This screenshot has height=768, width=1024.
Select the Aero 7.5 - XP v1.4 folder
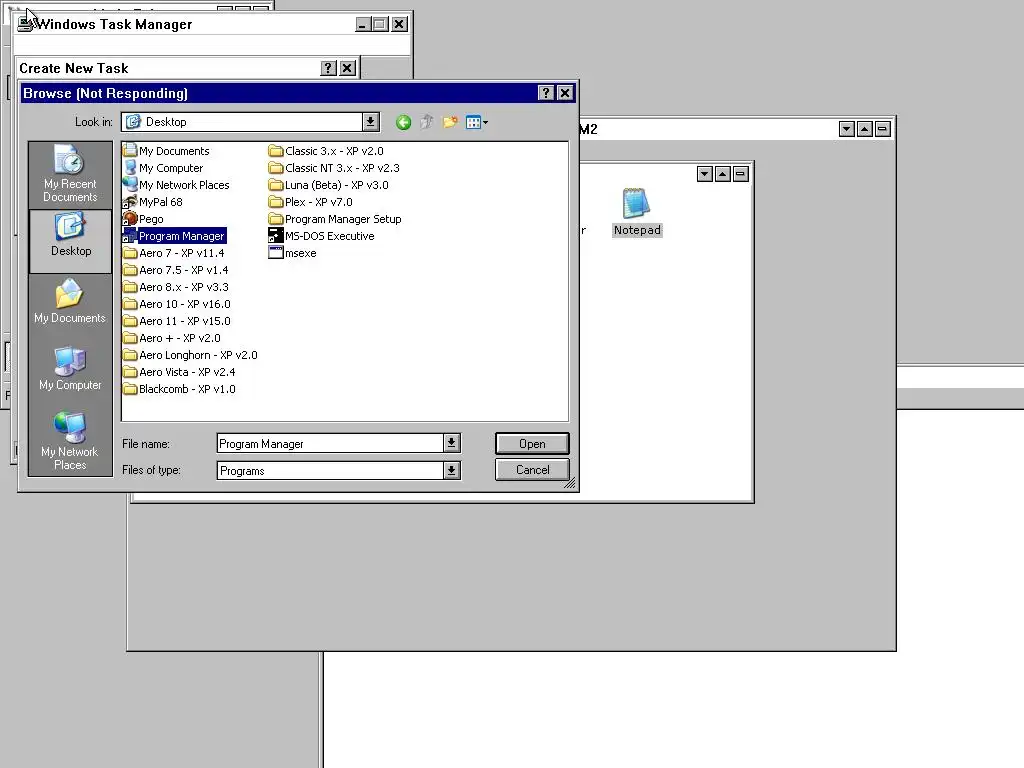click(x=176, y=270)
